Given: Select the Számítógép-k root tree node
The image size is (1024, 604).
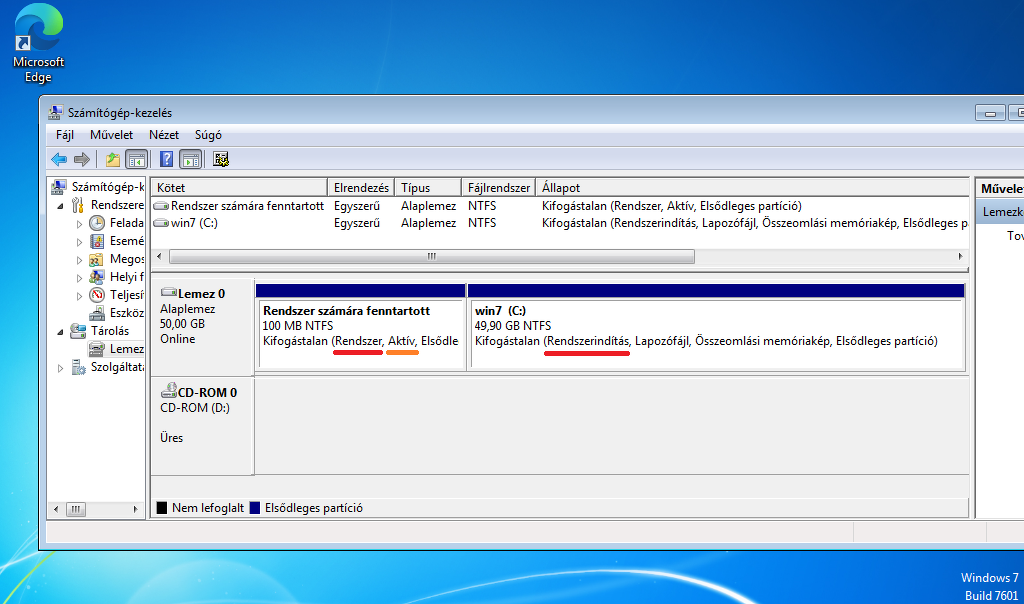Looking at the screenshot, I should pos(108,187).
